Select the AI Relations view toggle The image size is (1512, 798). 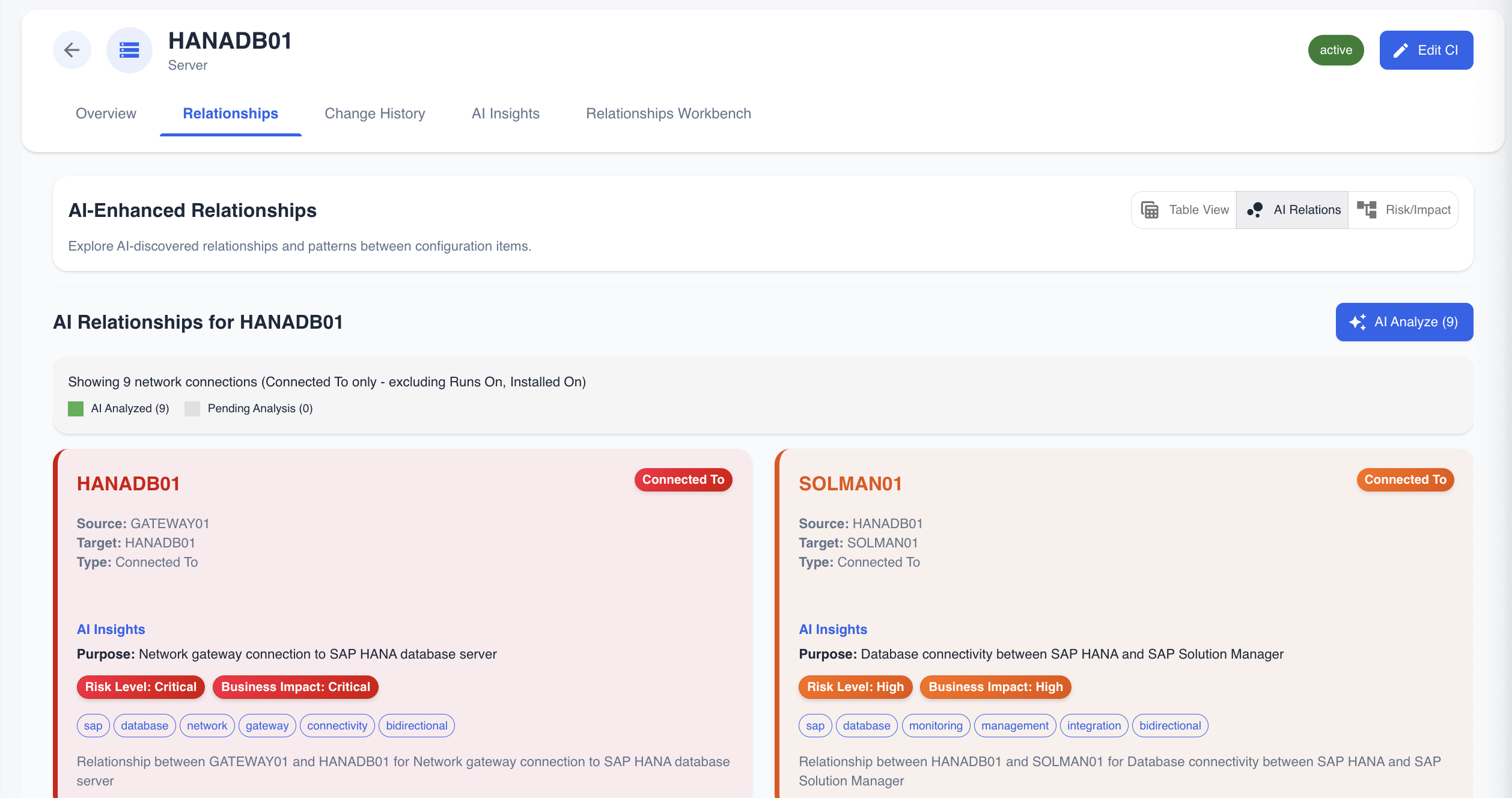pyautogui.click(x=1306, y=210)
